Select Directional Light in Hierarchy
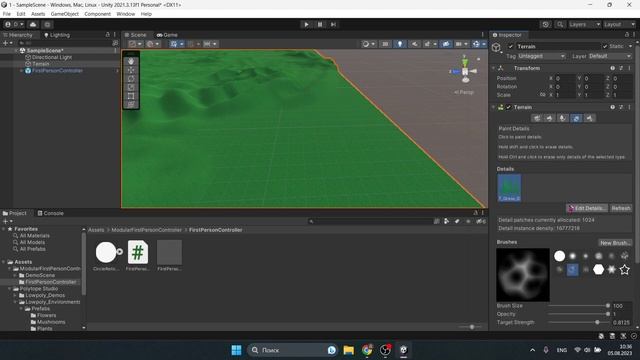 tap(52, 57)
